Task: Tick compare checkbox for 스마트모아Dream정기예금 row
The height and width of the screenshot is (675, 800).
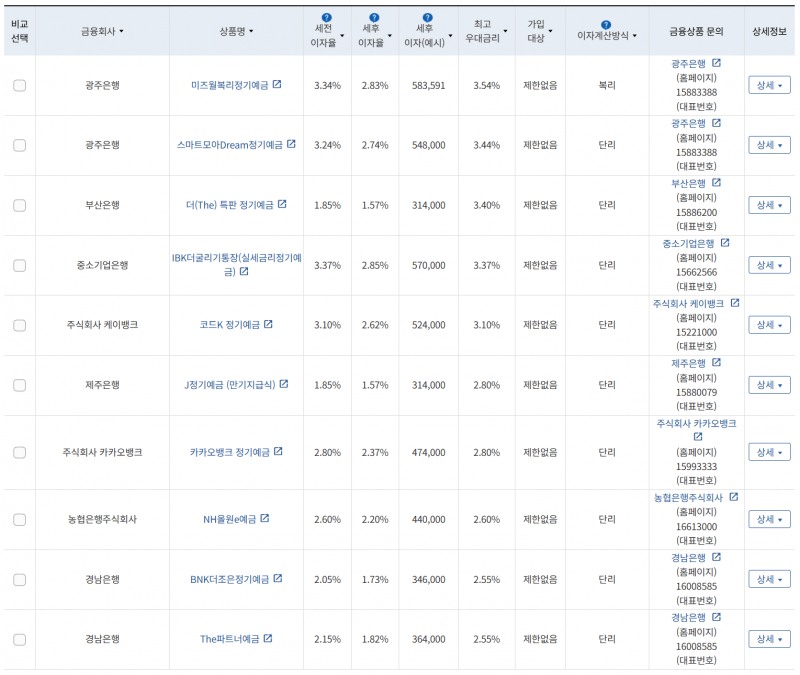Action: pyautogui.click(x=19, y=145)
